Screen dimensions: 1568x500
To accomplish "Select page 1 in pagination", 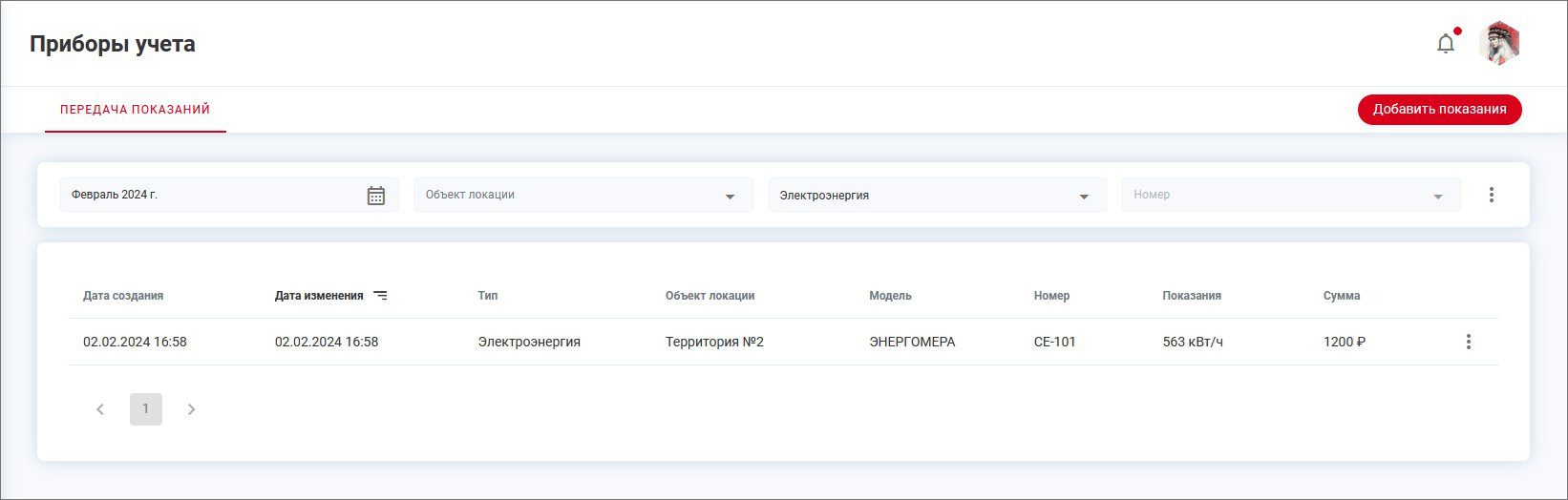I will tap(146, 409).
